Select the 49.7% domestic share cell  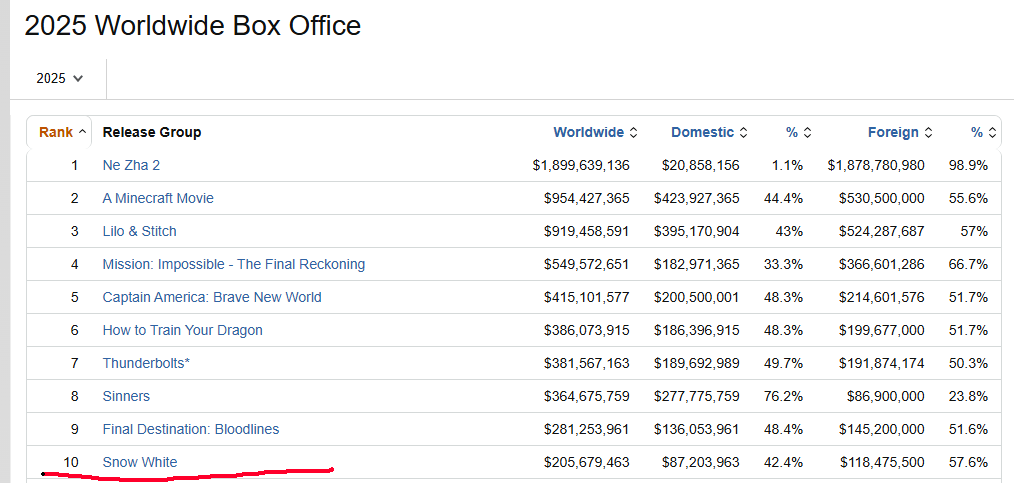point(783,363)
